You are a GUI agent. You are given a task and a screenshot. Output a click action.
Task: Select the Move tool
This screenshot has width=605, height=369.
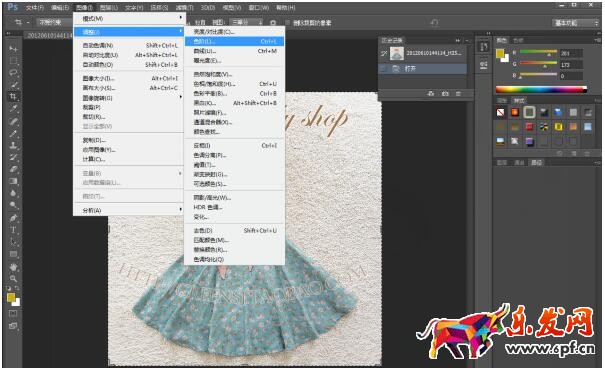tap(14, 49)
